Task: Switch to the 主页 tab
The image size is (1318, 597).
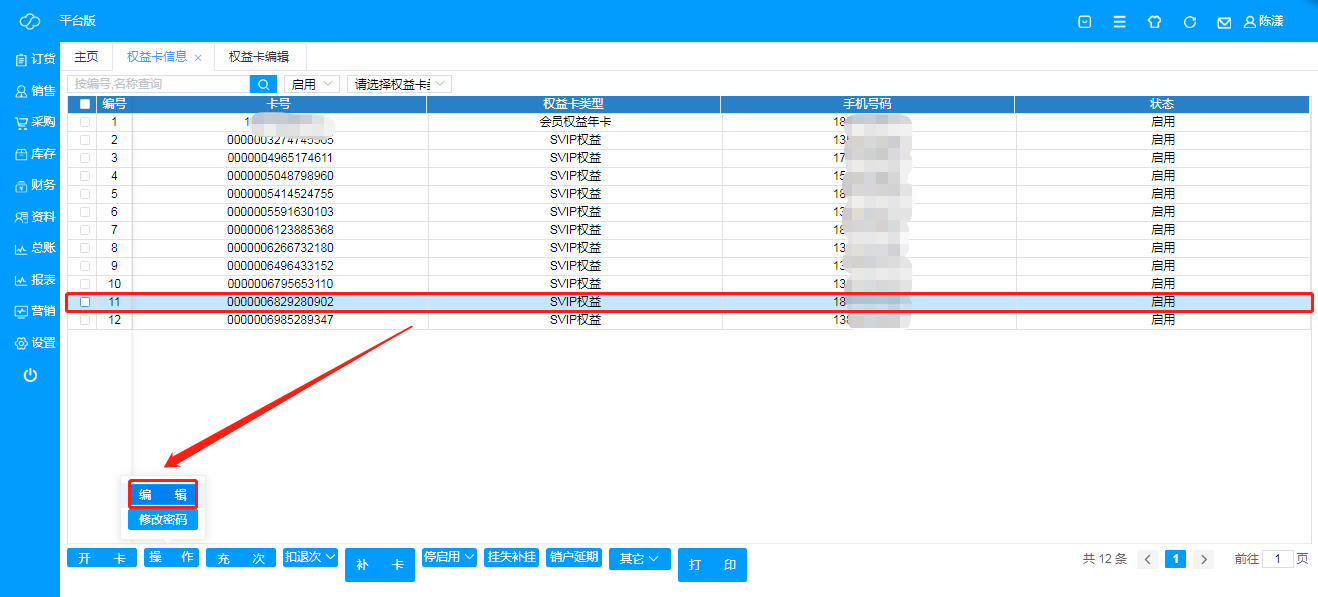Action: [87, 57]
